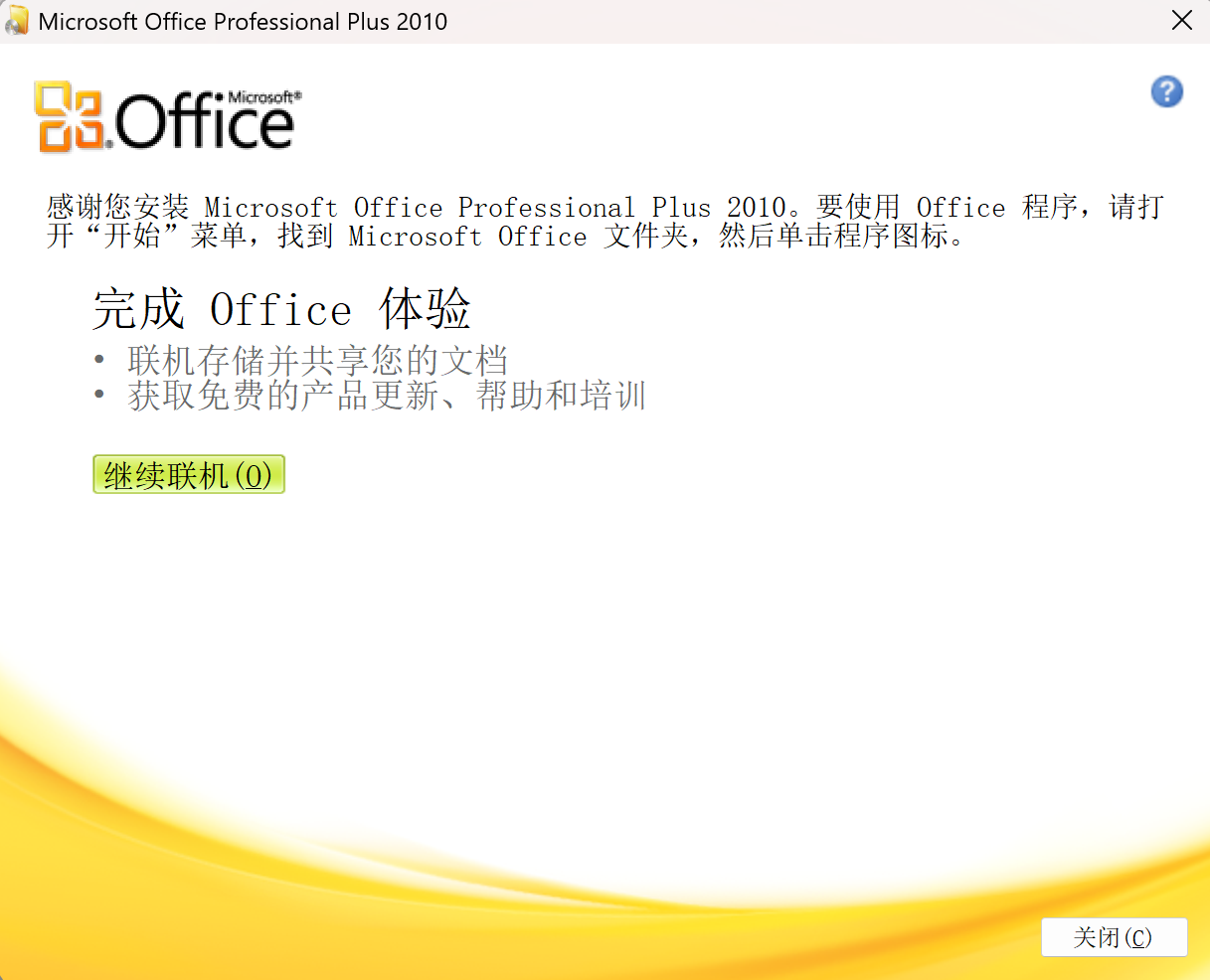Close the Office setup window
Screen dimensions: 1210x980
pos(1181,21)
